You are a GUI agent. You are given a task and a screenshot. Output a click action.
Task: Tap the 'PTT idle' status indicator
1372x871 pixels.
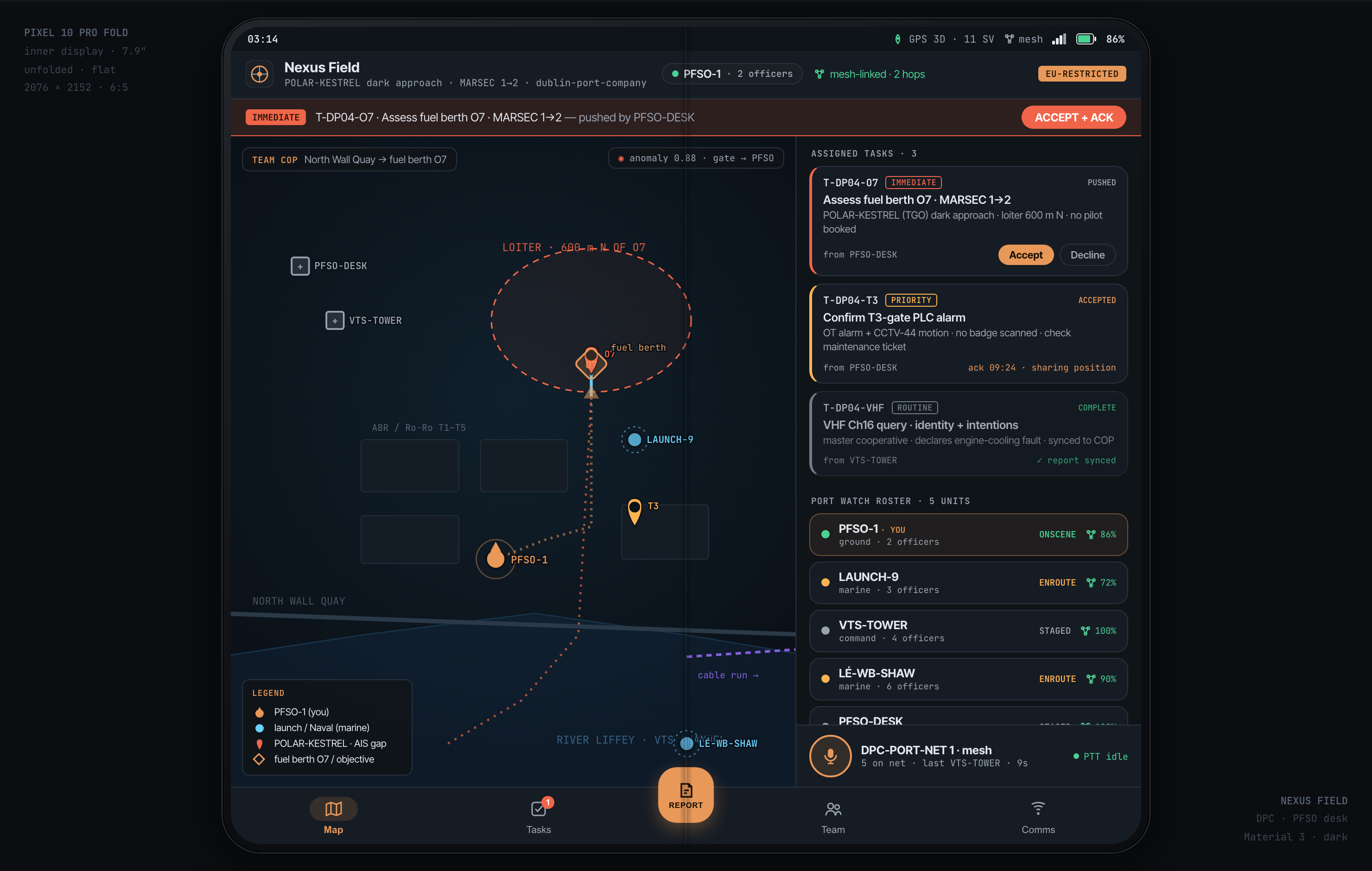coord(1100,757)
